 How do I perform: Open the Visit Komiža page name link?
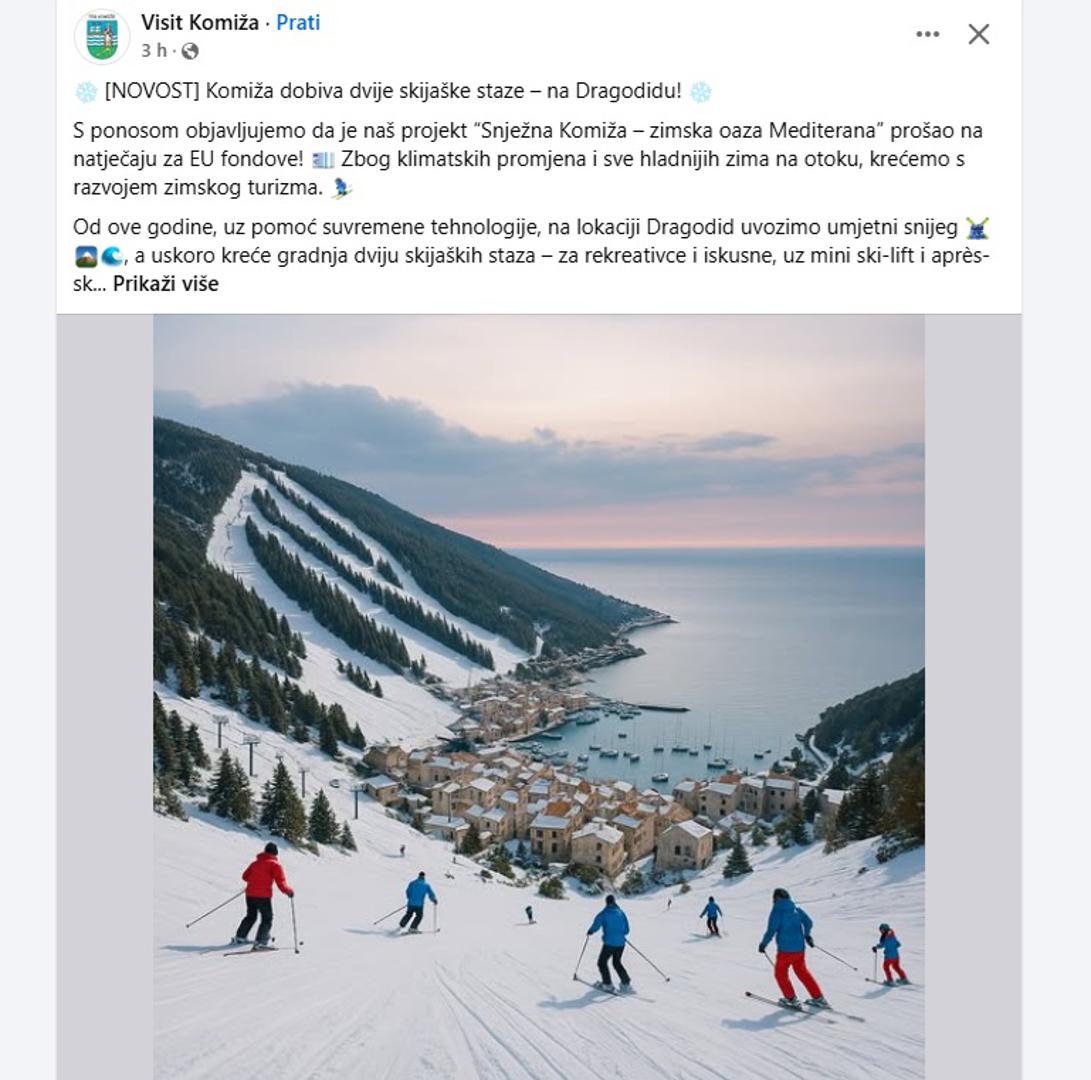click(200, 22)
